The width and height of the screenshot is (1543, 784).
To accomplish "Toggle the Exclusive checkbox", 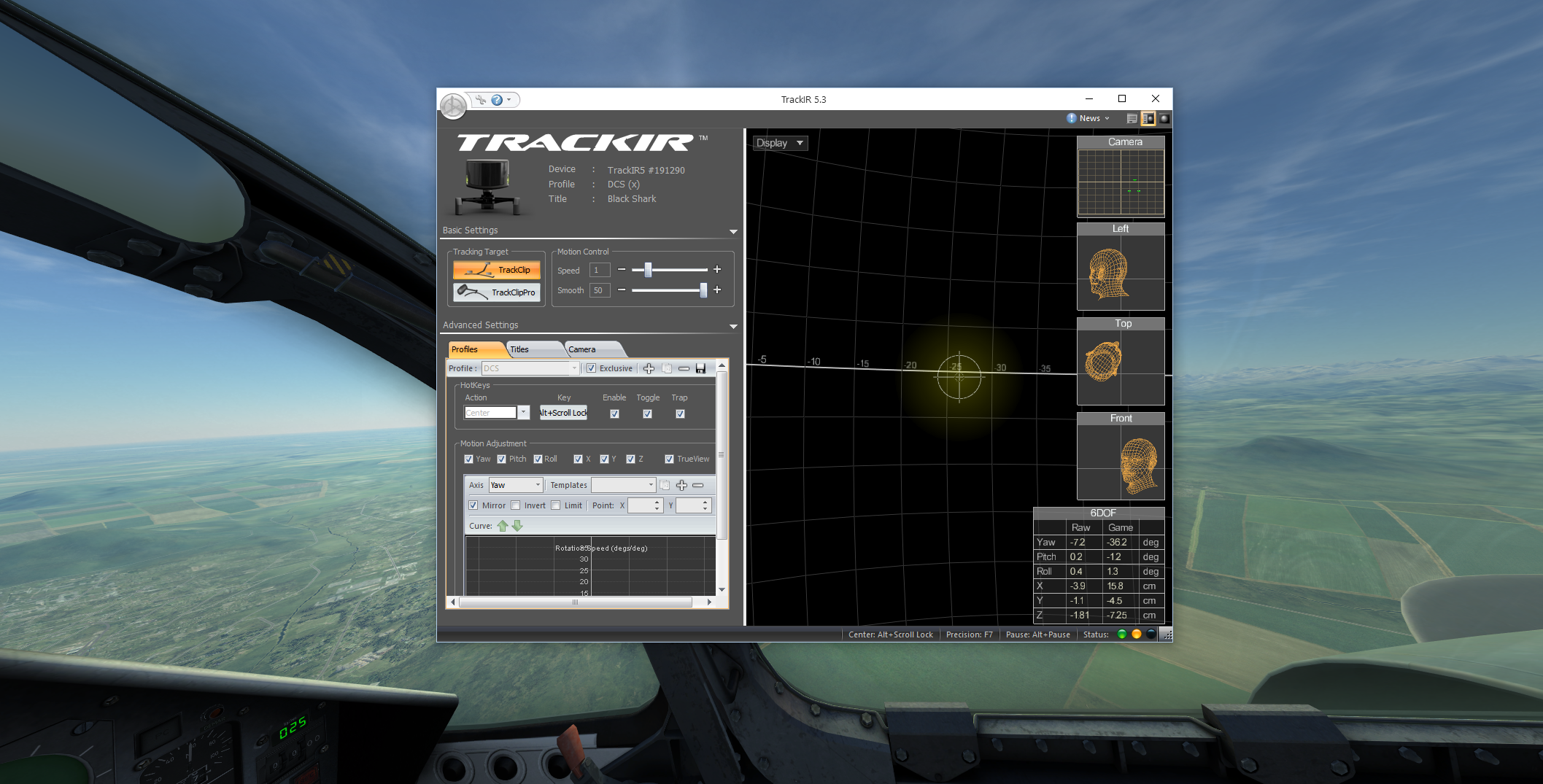I will coord(592,368).
